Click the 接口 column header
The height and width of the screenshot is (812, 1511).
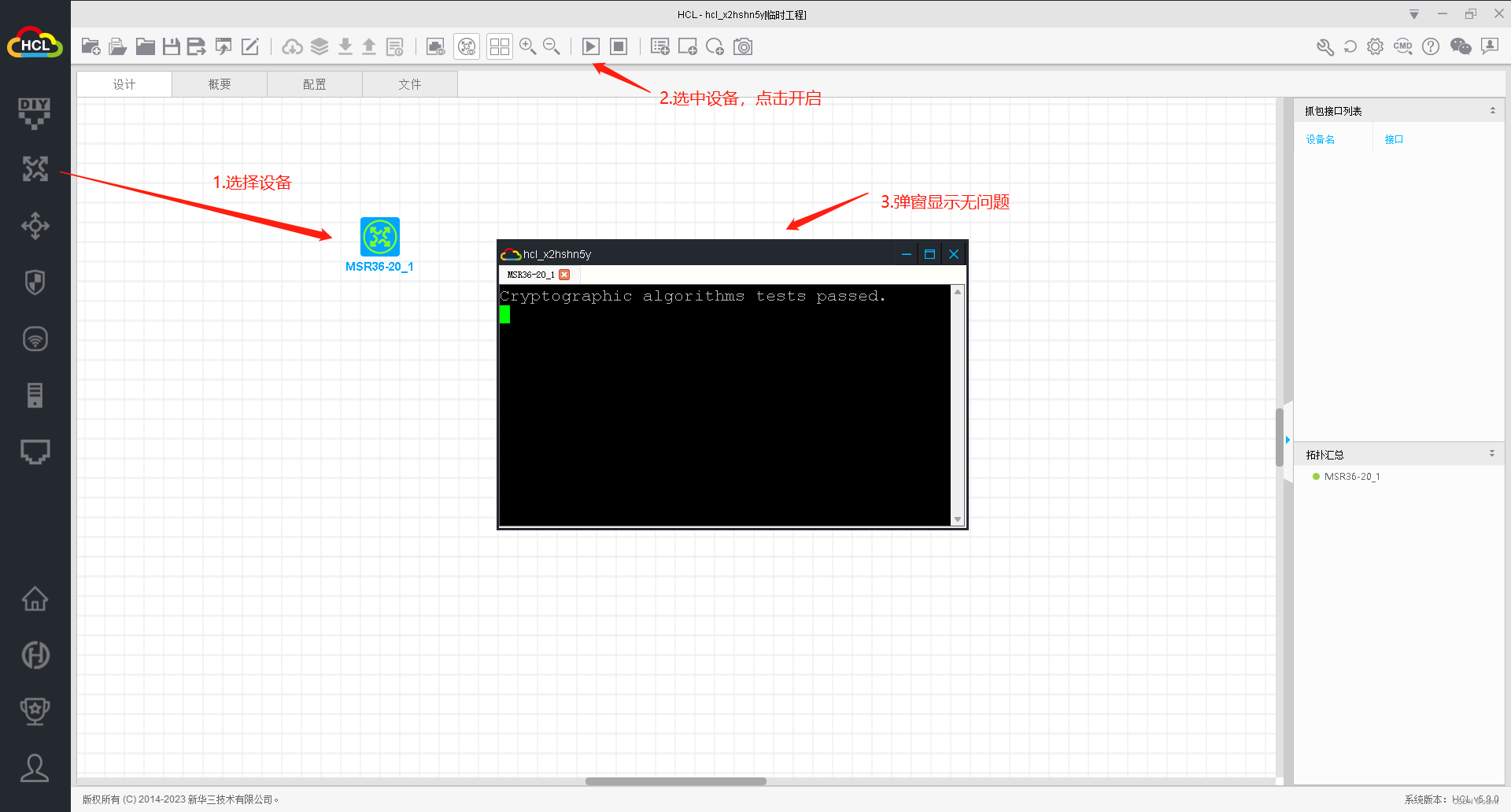pos(1394,139)
